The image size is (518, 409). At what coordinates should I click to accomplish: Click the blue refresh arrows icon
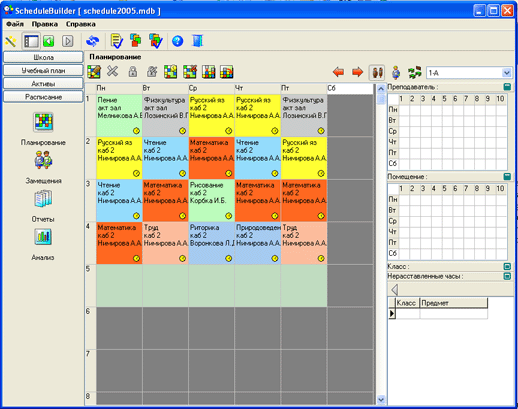click(x=93, y=41)
